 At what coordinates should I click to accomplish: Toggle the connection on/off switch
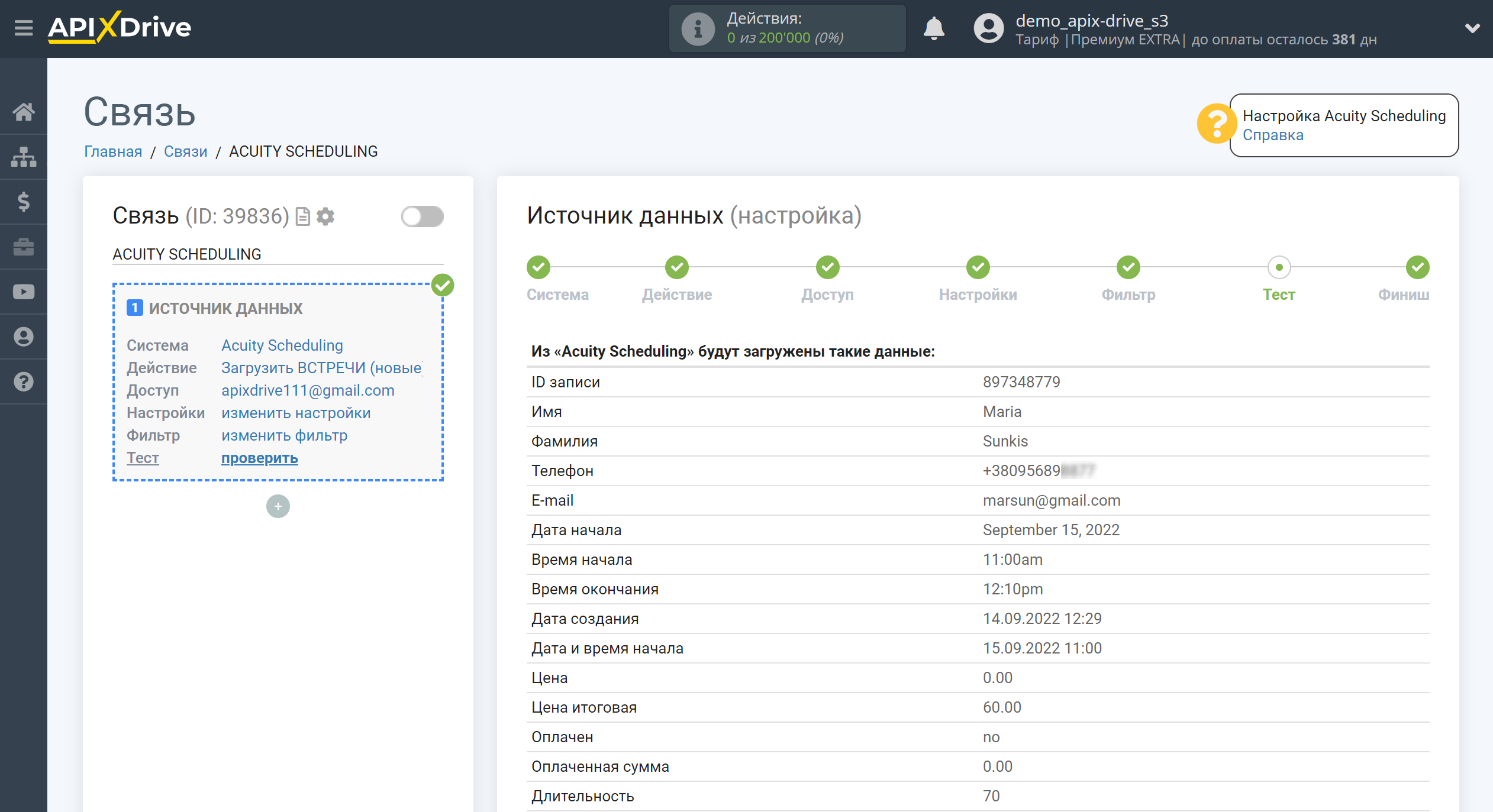coord(422,216)
